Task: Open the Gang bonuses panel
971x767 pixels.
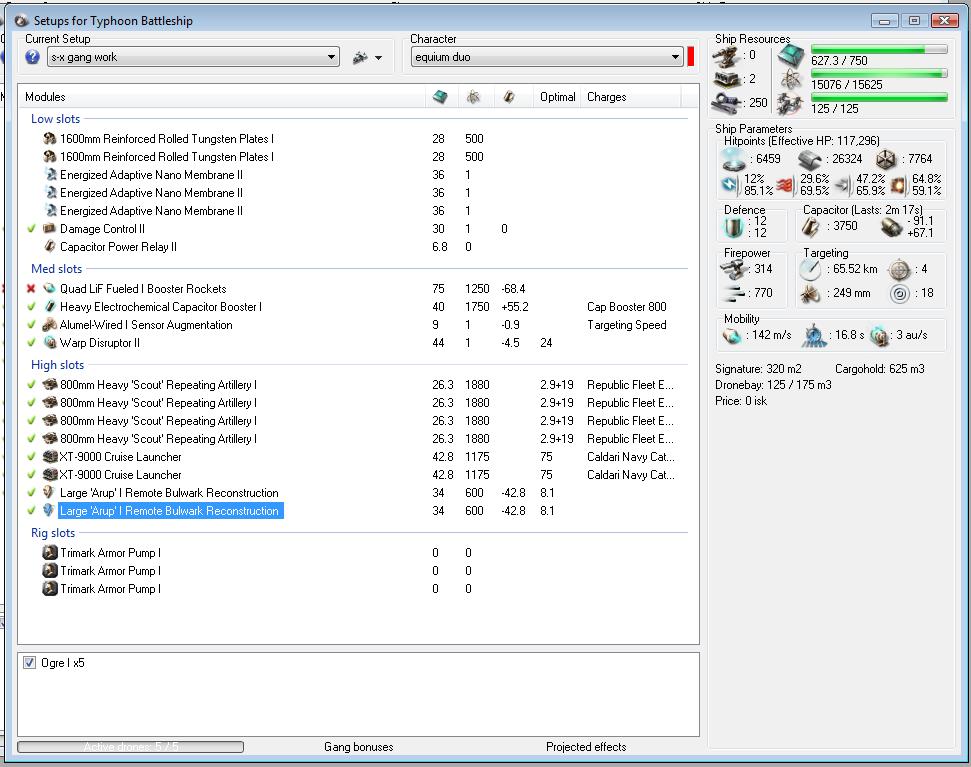Action: click(359, 747)
